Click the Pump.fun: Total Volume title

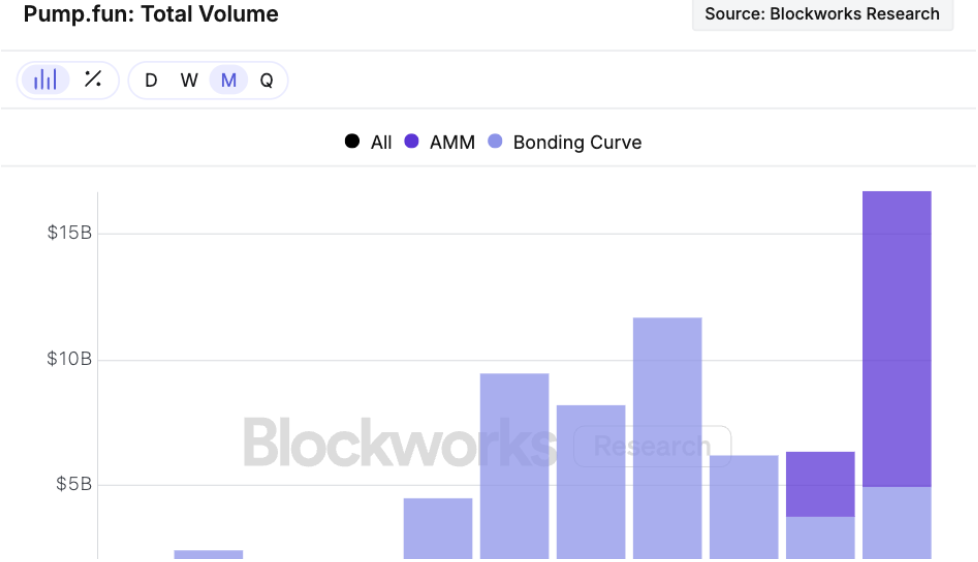click(x=151, y=14)
